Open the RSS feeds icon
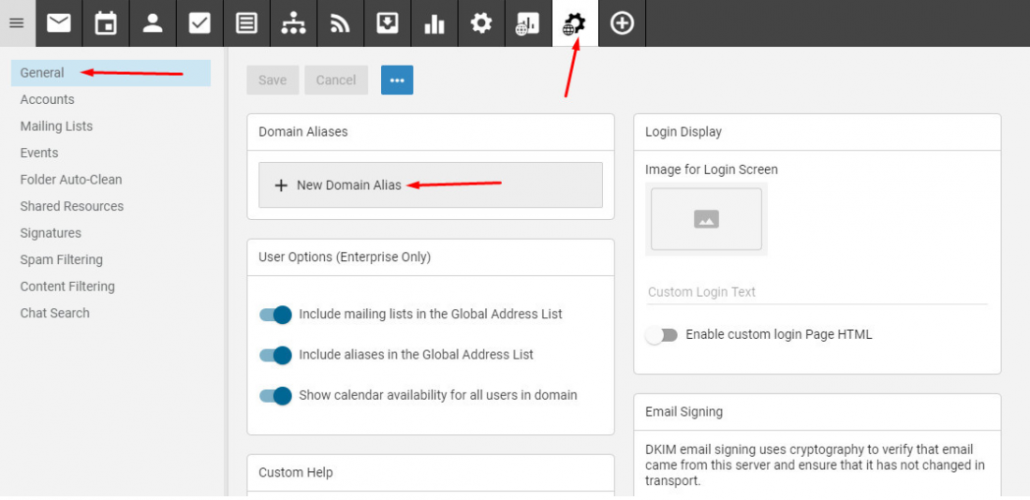 pyautogui.click(x=340, y=24)
